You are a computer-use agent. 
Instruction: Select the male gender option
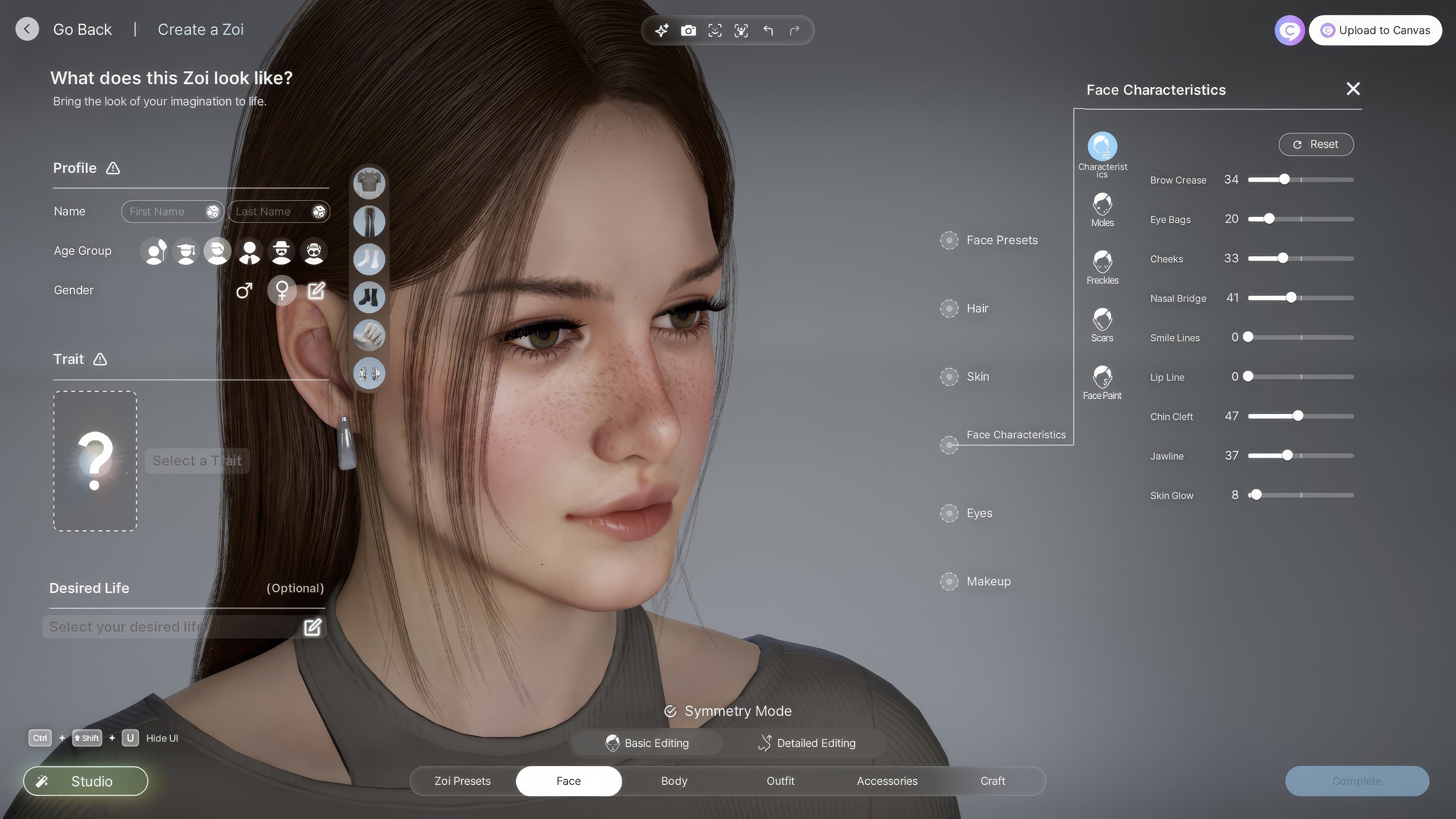[243, 290]
